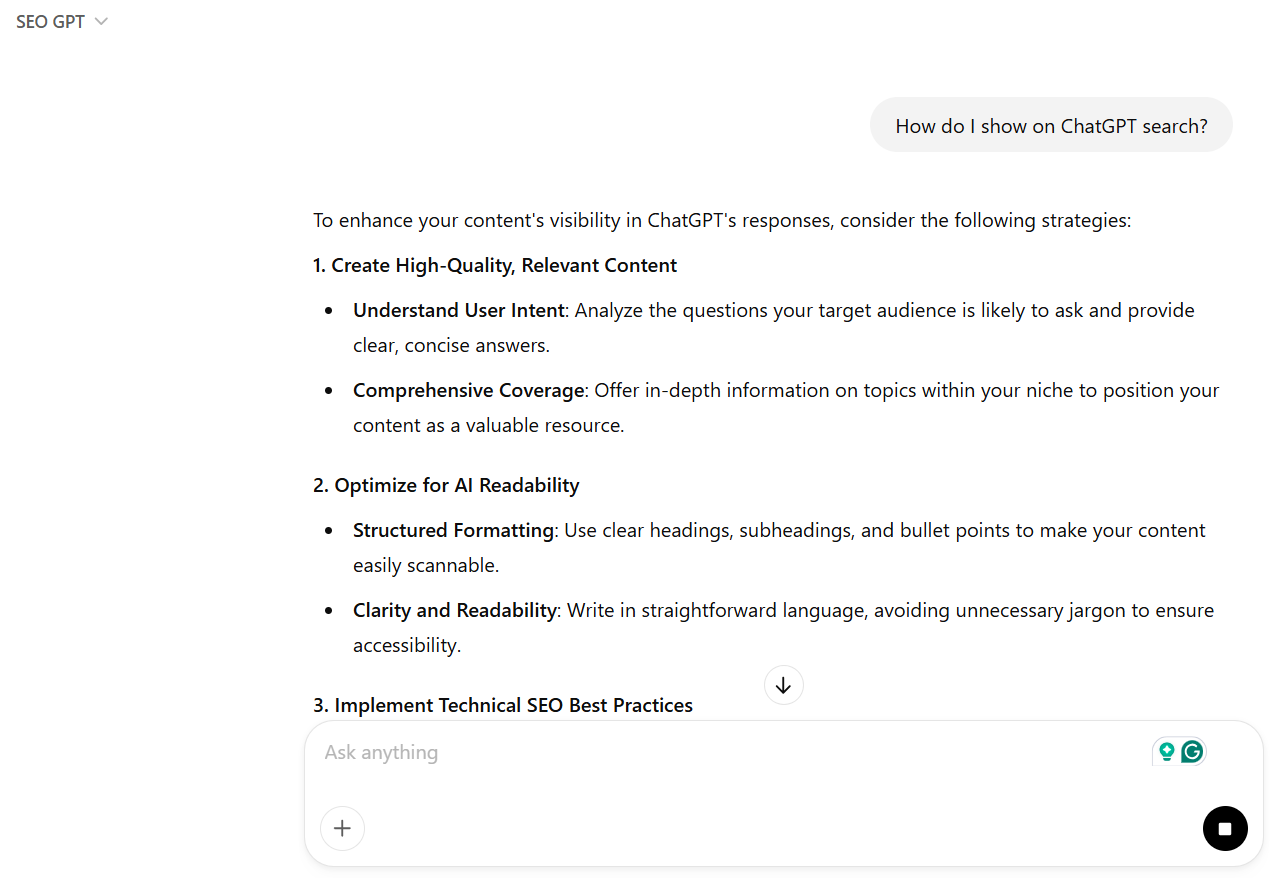Screen dimensions: 1273x878
Task: Focus the Ask anything input field
Action: click(700, 752)
